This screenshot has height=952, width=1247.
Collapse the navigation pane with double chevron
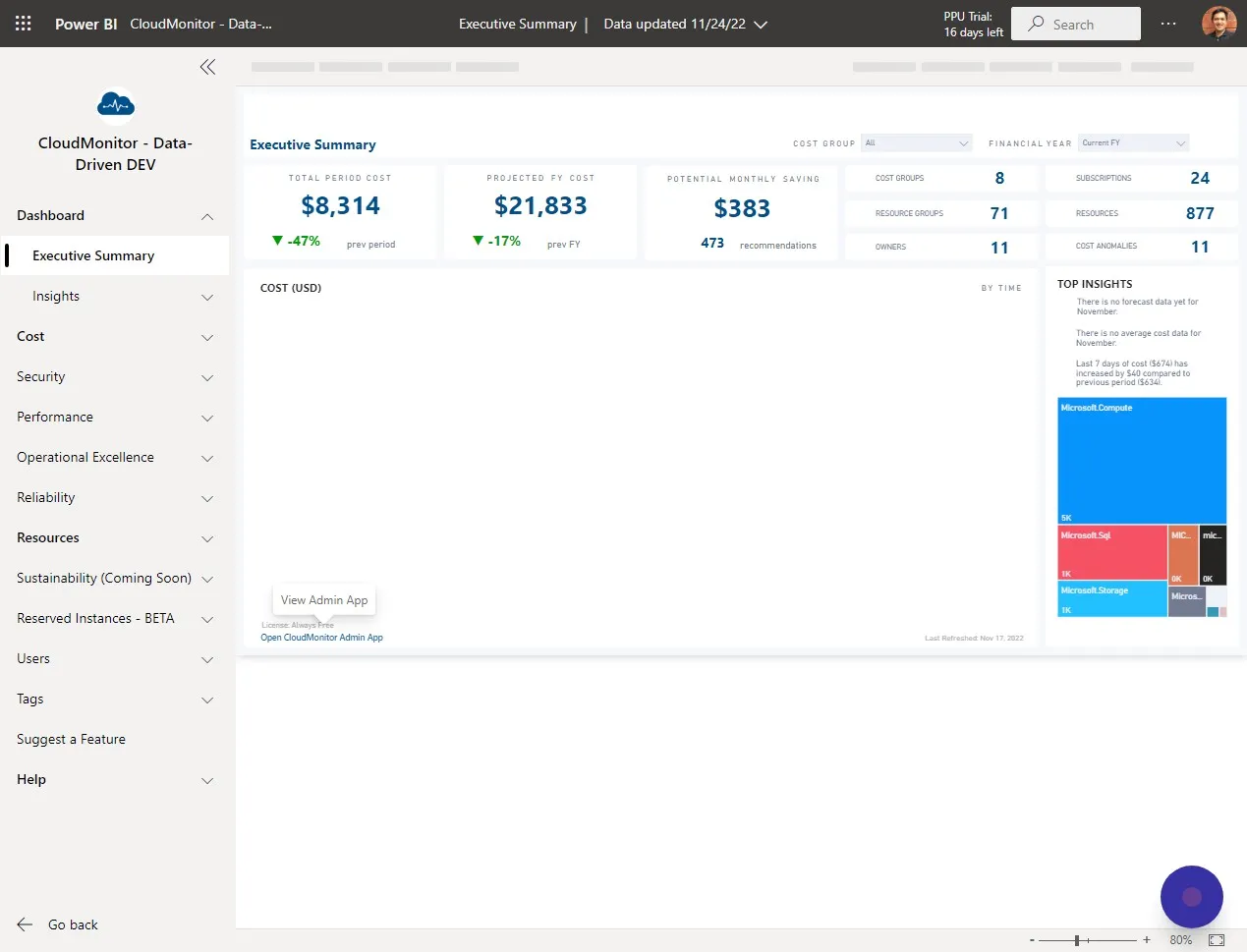click(207, 67)
